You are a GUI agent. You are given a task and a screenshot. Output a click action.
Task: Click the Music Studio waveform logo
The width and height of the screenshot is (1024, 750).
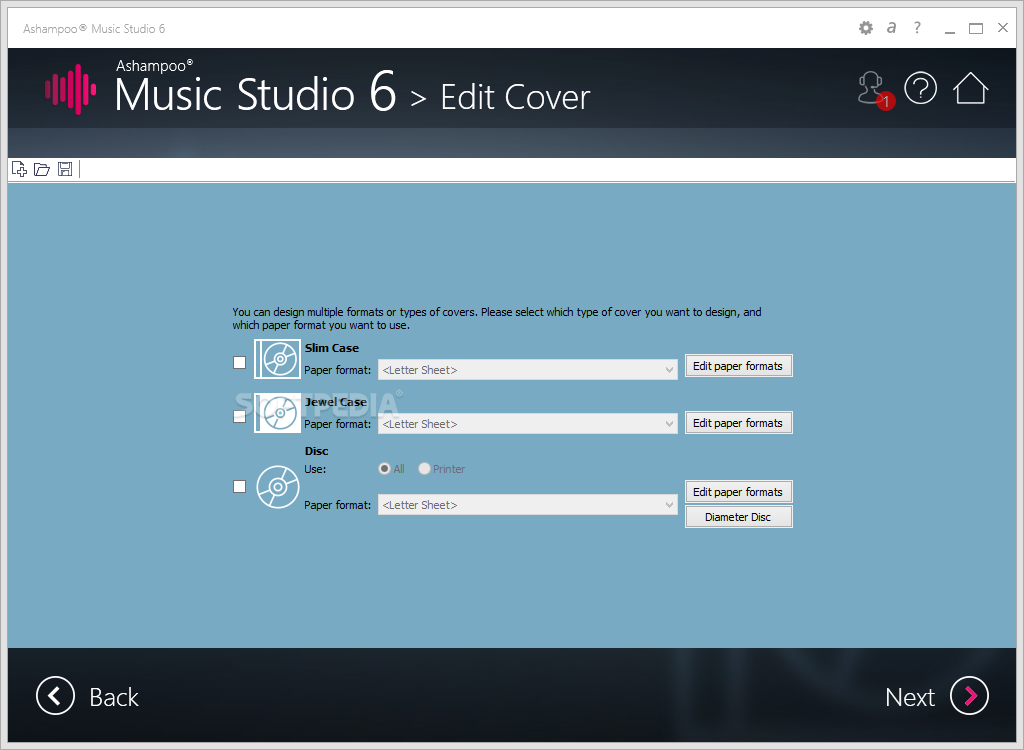pyautogui.click(x=71, y=90)
